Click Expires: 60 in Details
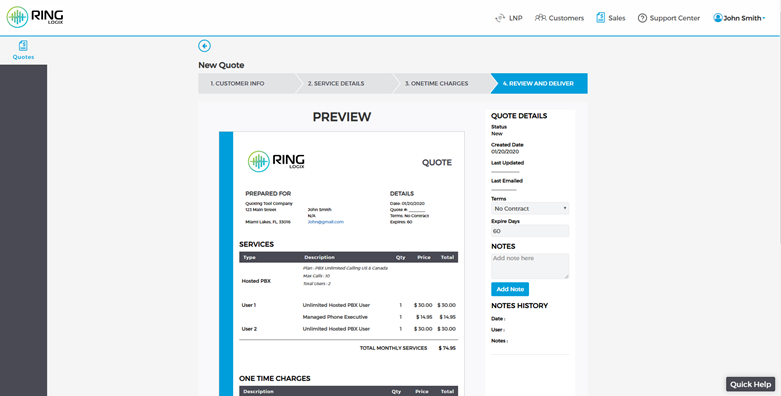 401,222
